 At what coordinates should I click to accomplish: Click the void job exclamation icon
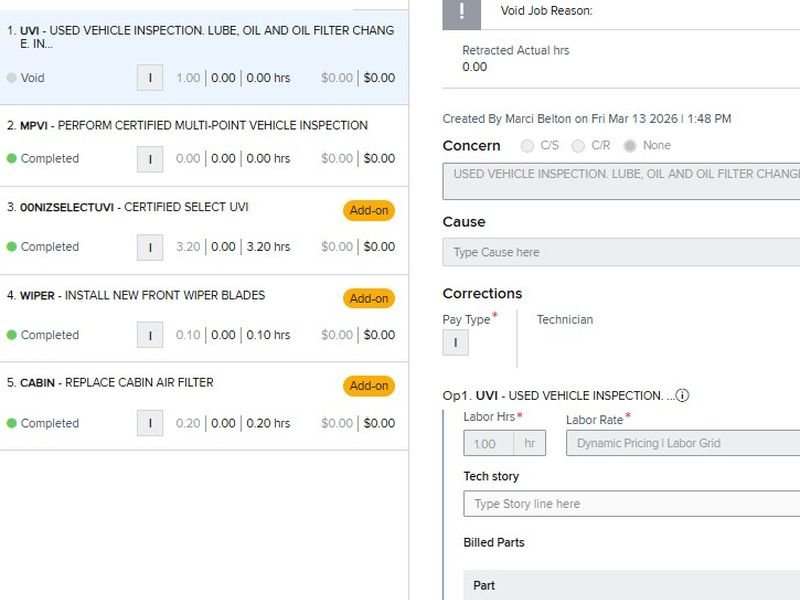461,11
